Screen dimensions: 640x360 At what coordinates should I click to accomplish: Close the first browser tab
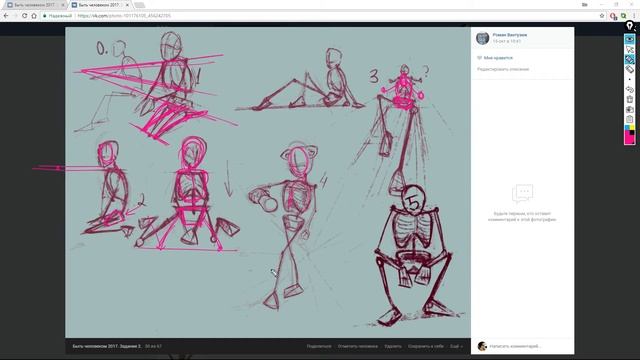[63, 5]
